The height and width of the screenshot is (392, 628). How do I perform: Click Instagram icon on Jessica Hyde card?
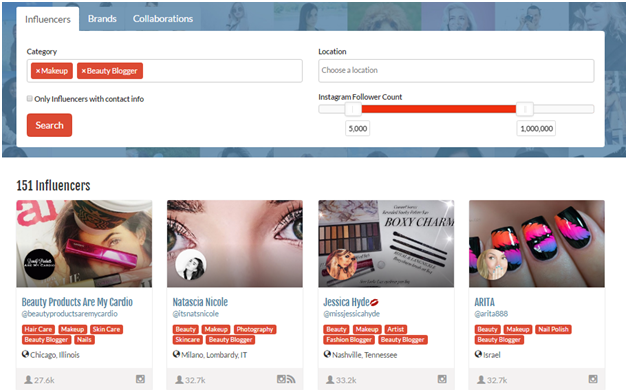442,379
